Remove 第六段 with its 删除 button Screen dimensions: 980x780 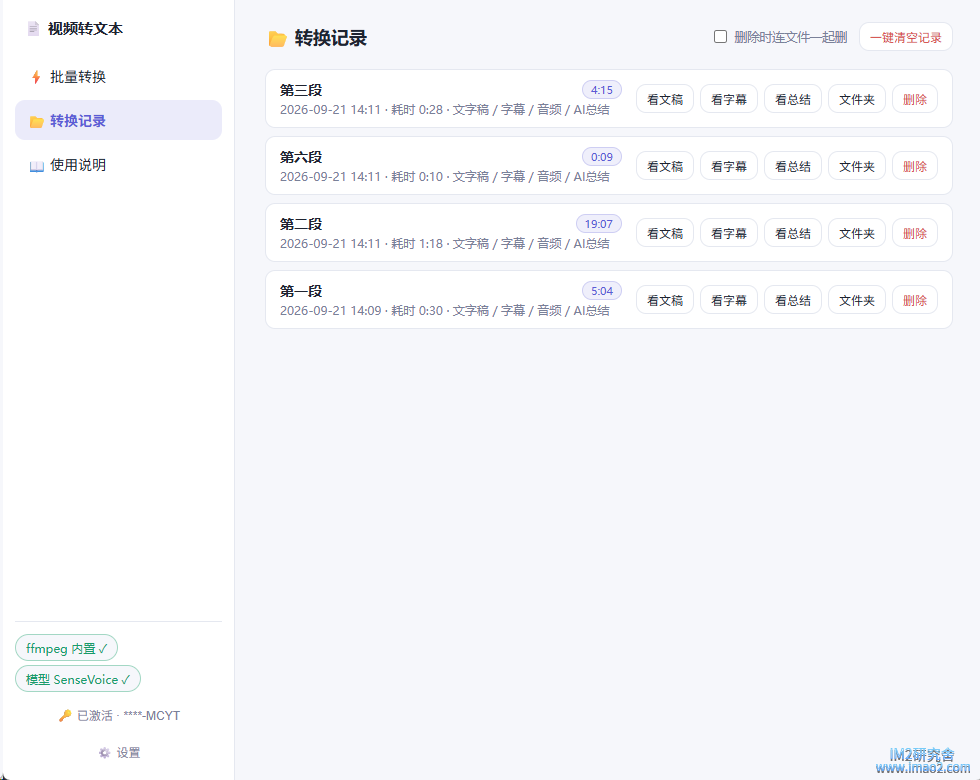[x=915, y=166]
